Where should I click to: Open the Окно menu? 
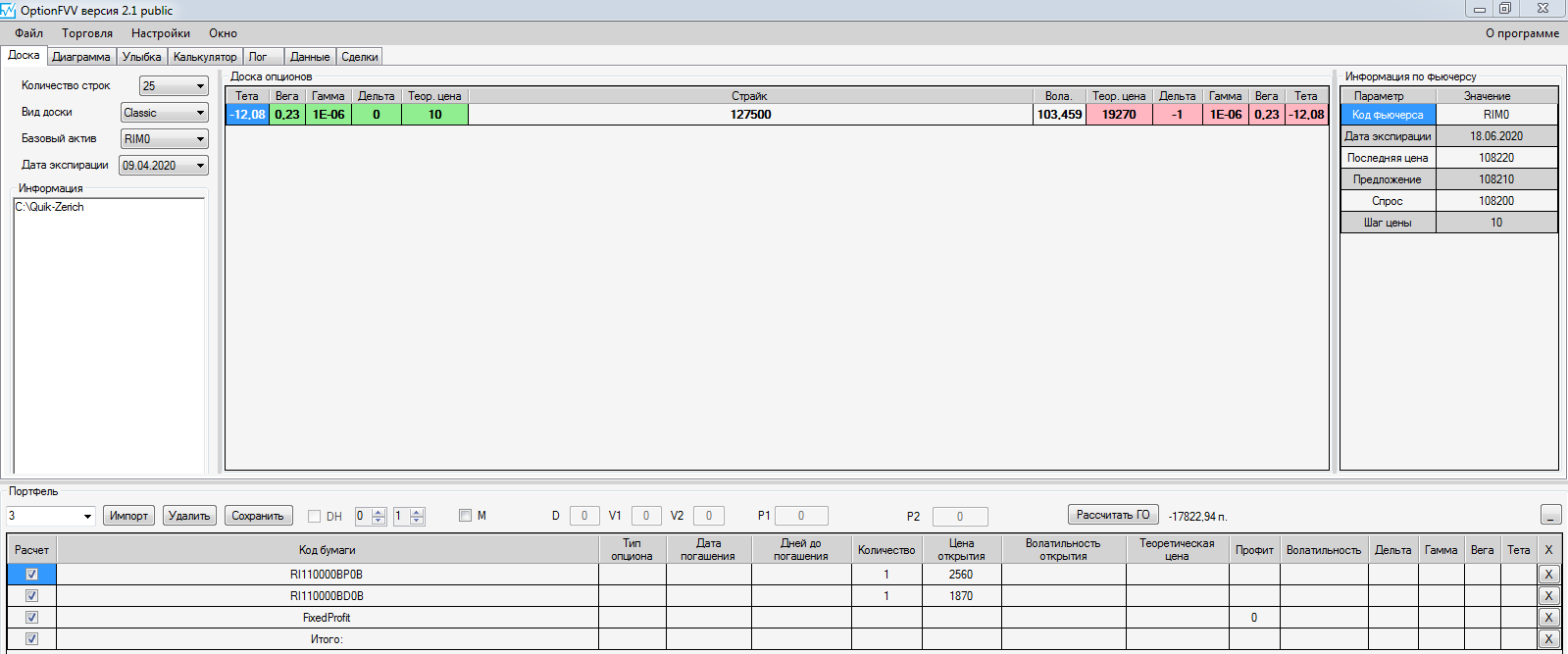tap(223, 33)
